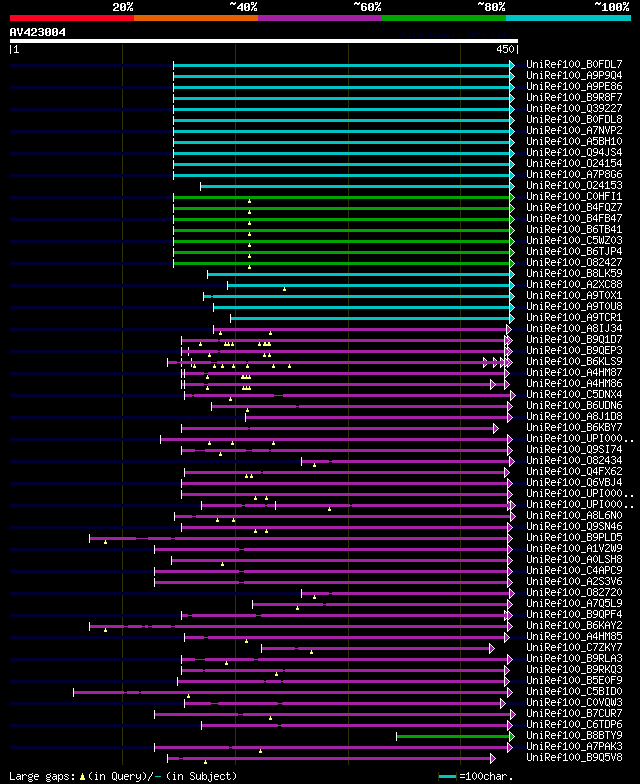Click the UniRef100_A2XC88 hit name
640x784 pixels.
point(574,284)
